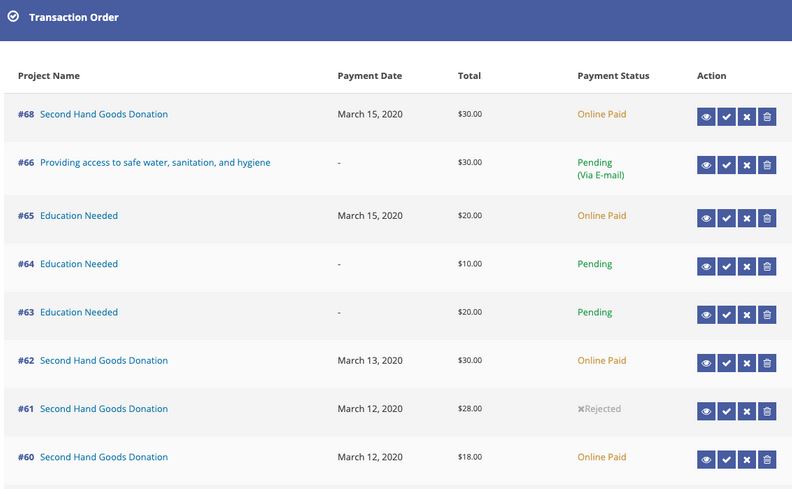View details of transaction #68
This screenshot has height=489, width=792.
706,117
